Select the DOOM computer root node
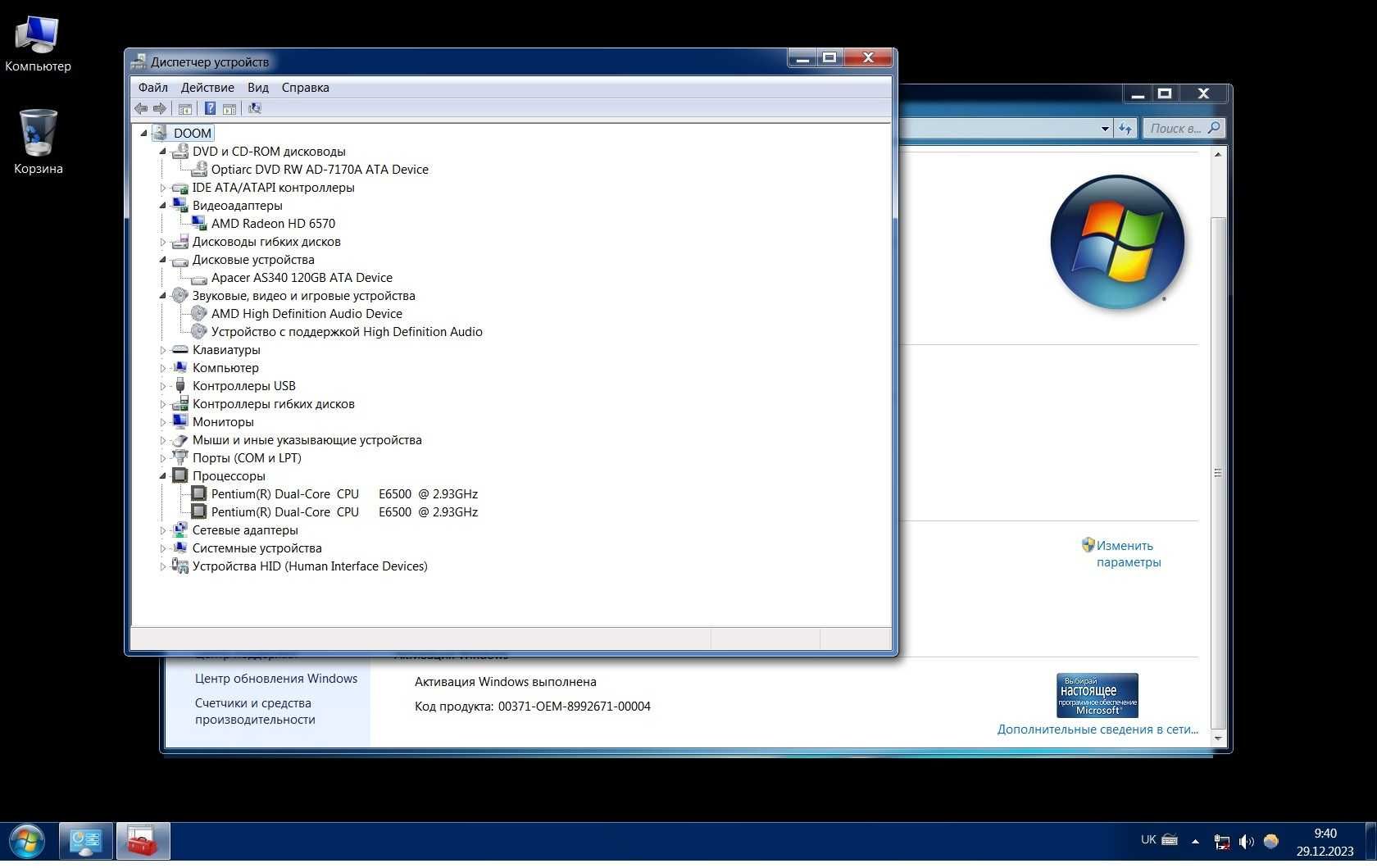1377x868 pixels. click(x=193, y=133)
